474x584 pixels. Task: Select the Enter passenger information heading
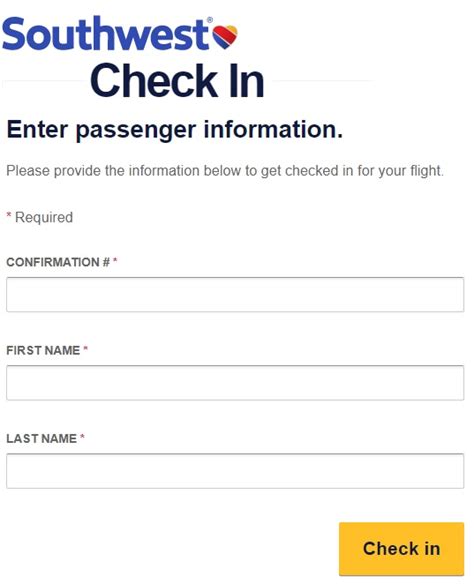[175, 130]
